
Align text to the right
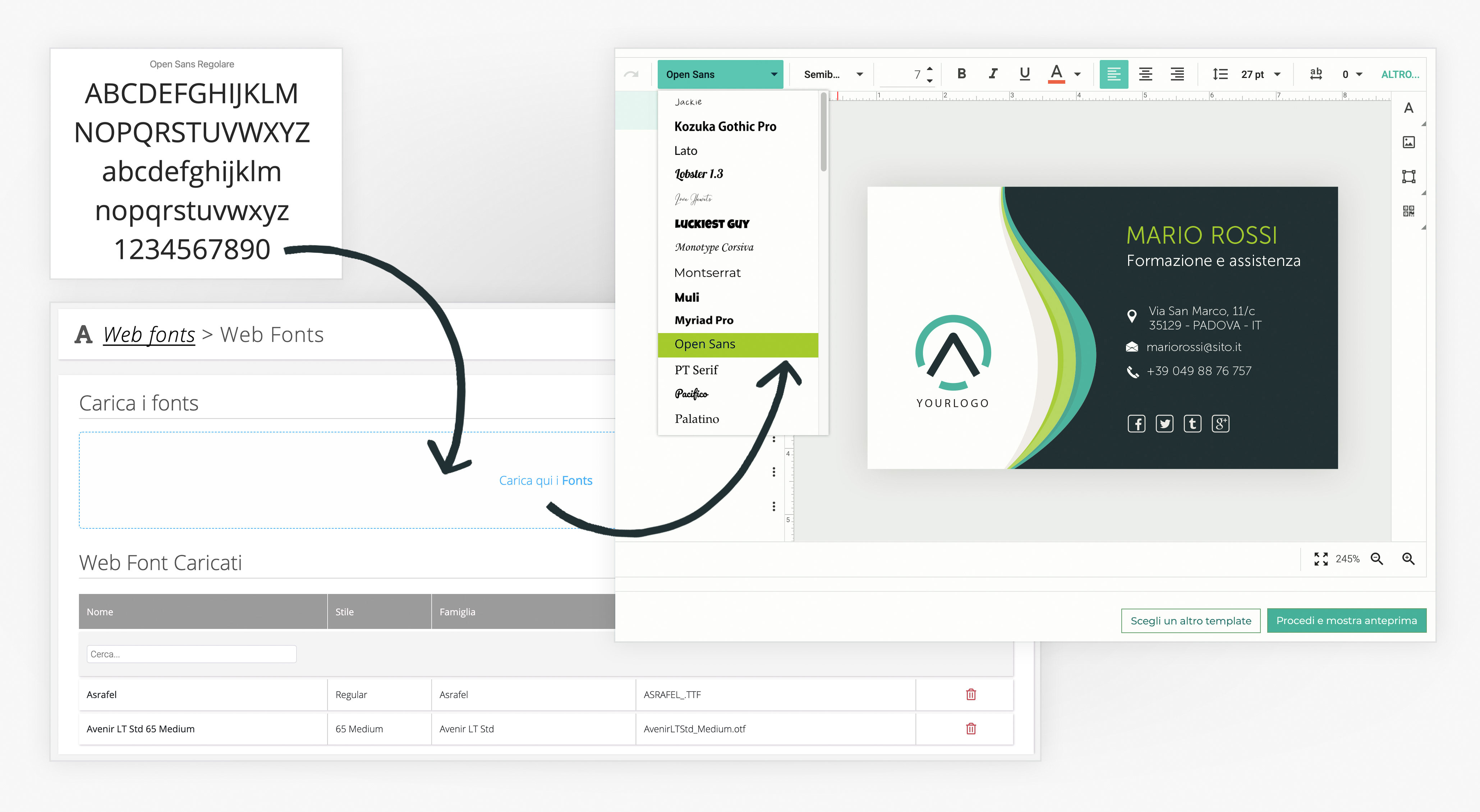1177,74
